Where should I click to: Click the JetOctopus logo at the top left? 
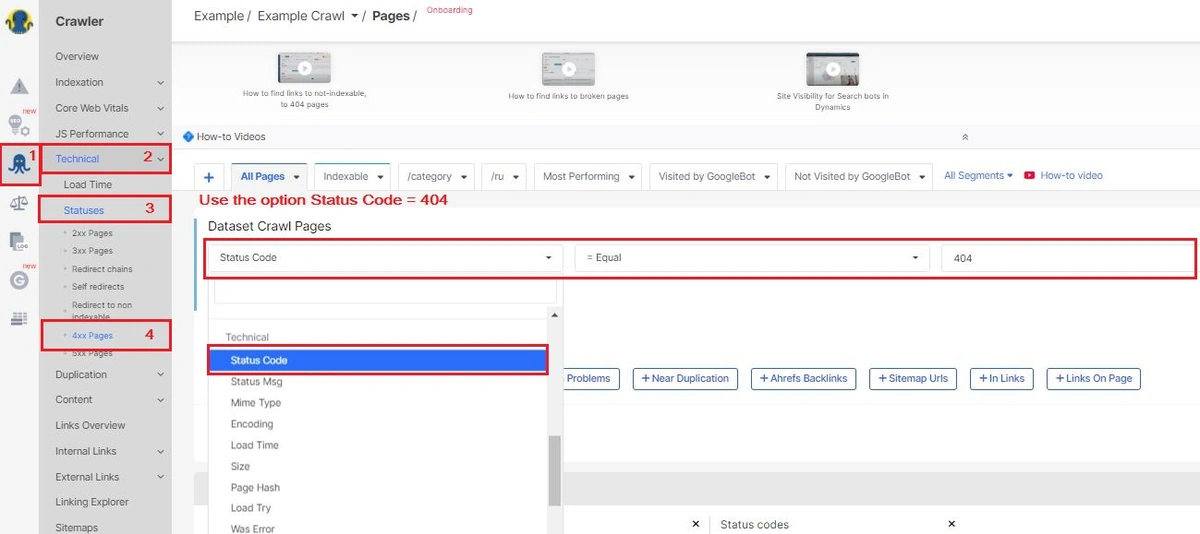click(19, 21)
